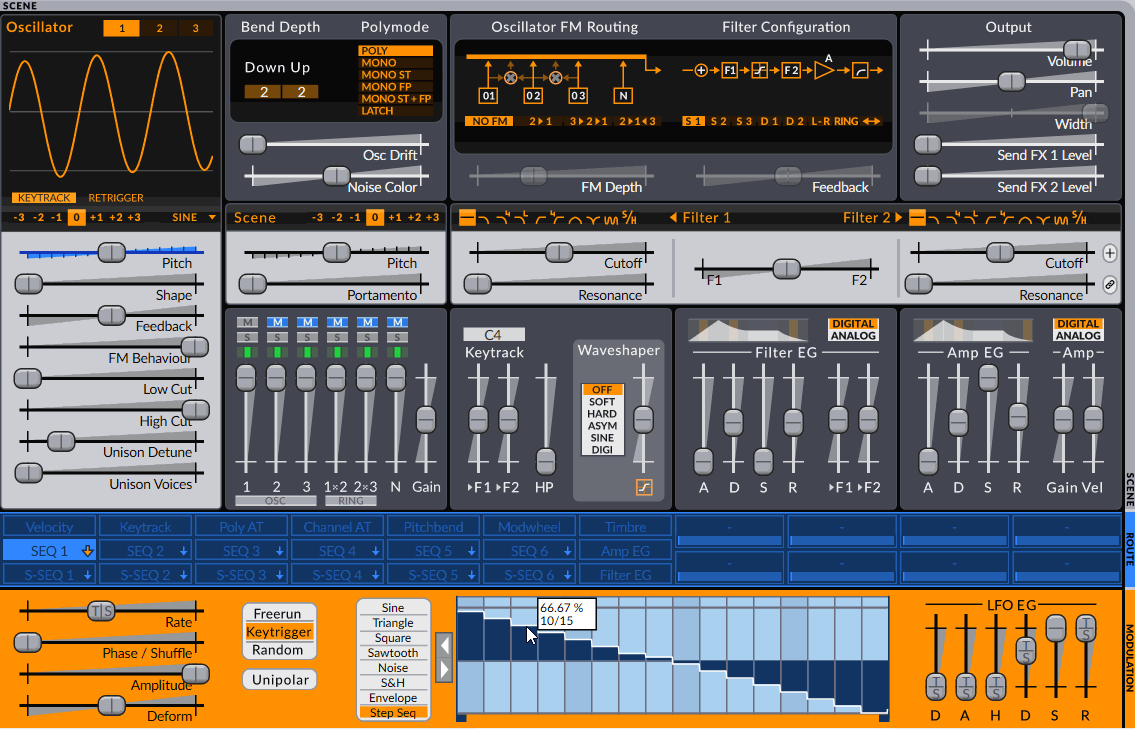This screenshot has height=729, width=1135.
Task: Open the SINE oscillator type dropdown
Action: [x=195, y=217]
